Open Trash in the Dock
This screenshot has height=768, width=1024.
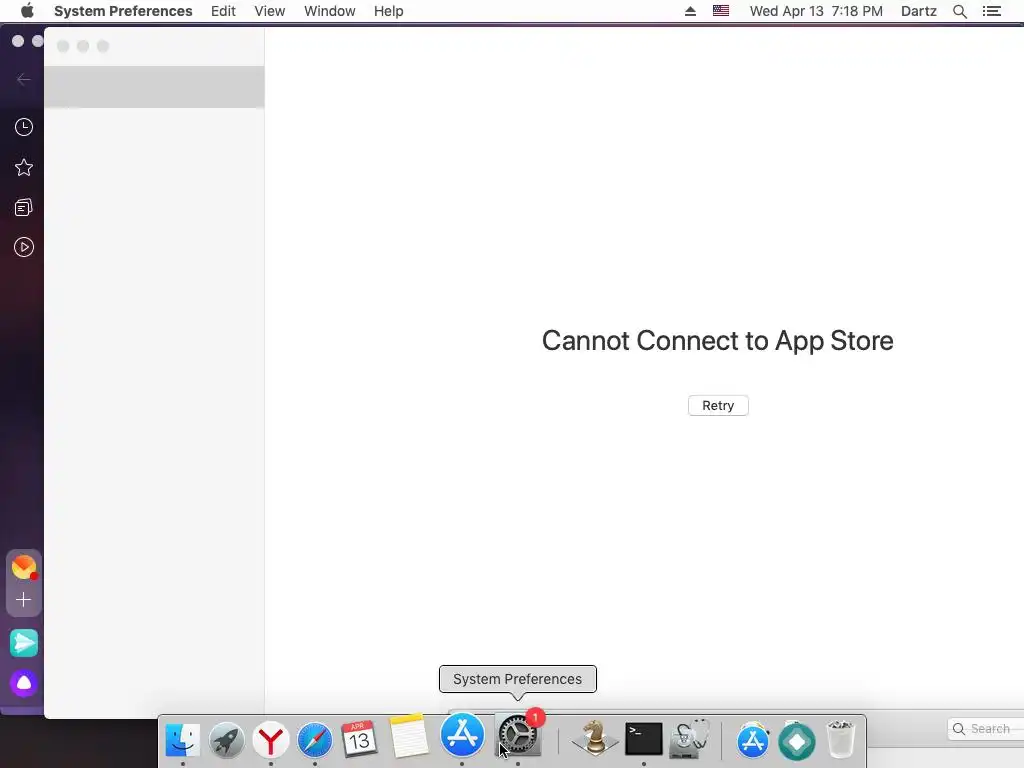click(x=840, y=739)
